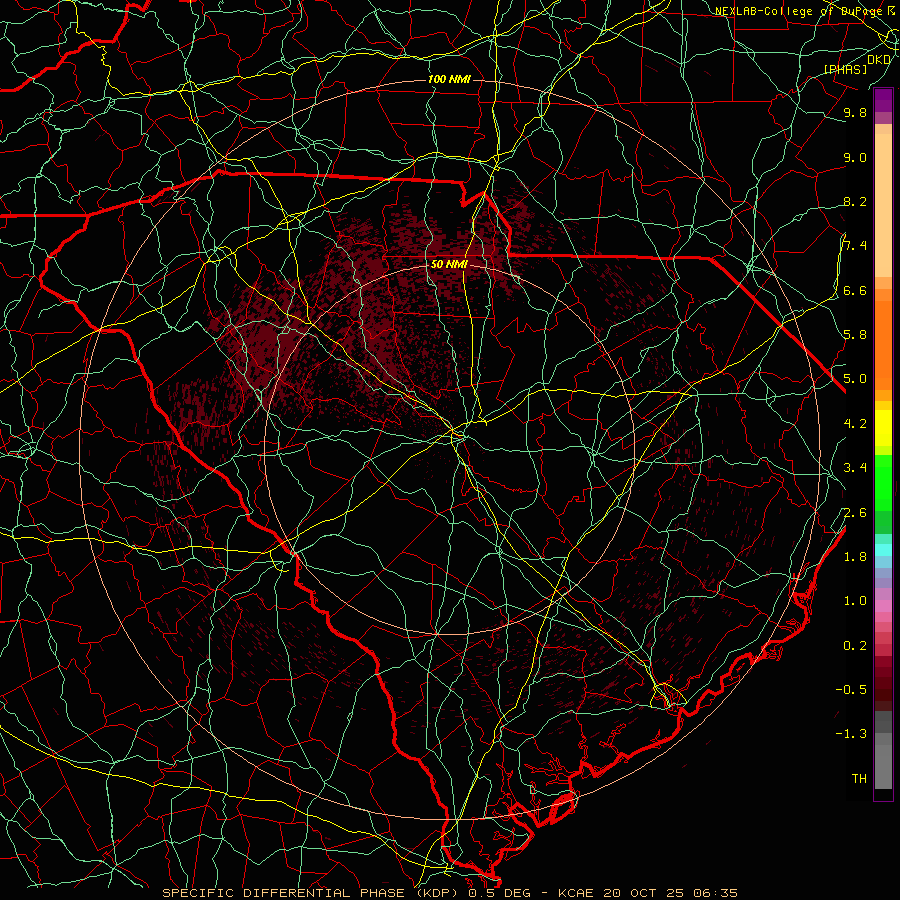Click the 5.0 value on the scale
This screenshot has width=900, height=900.
pos(855,379)
